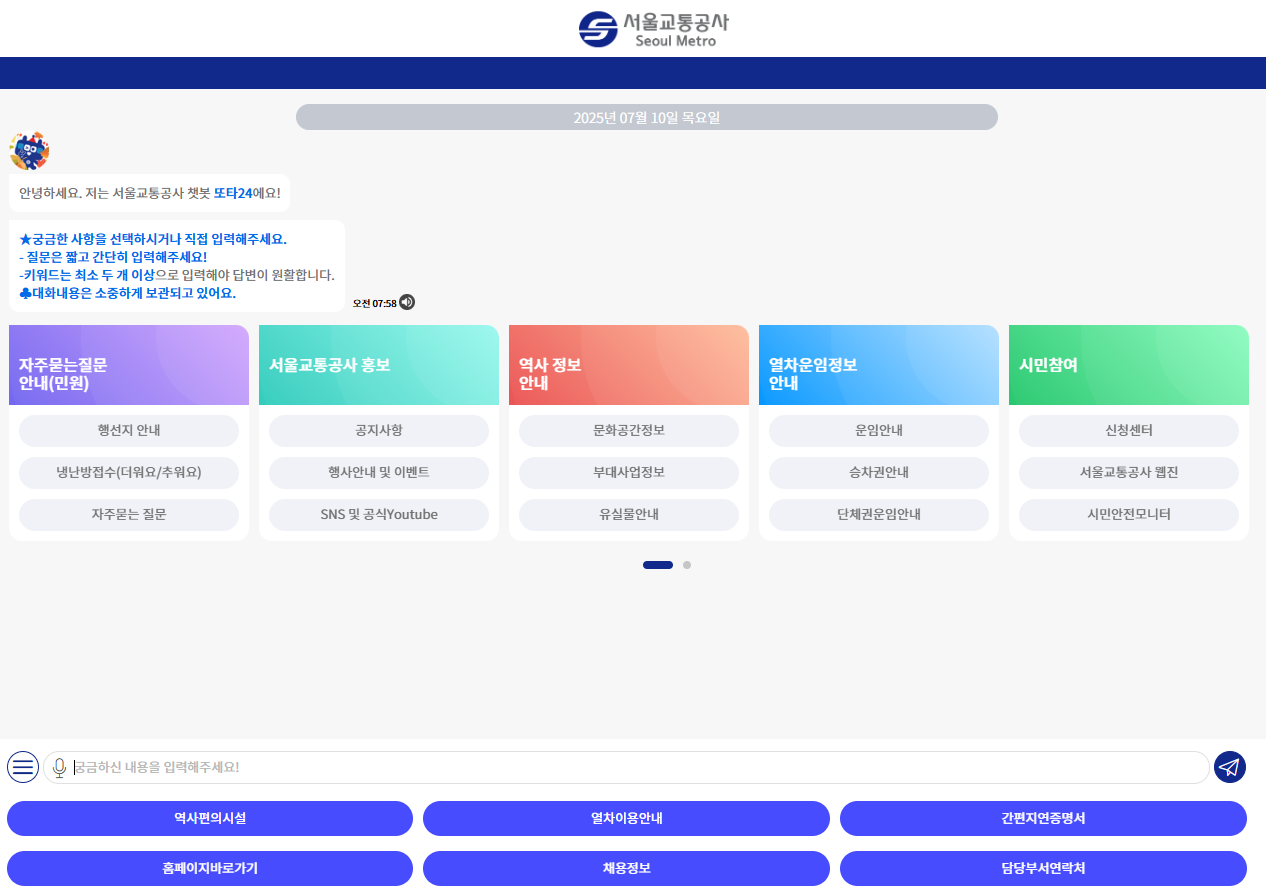Click the greeting message mentioning 또타24
The height and width of the screenshot is (887, 1266).
coord(150,193)
